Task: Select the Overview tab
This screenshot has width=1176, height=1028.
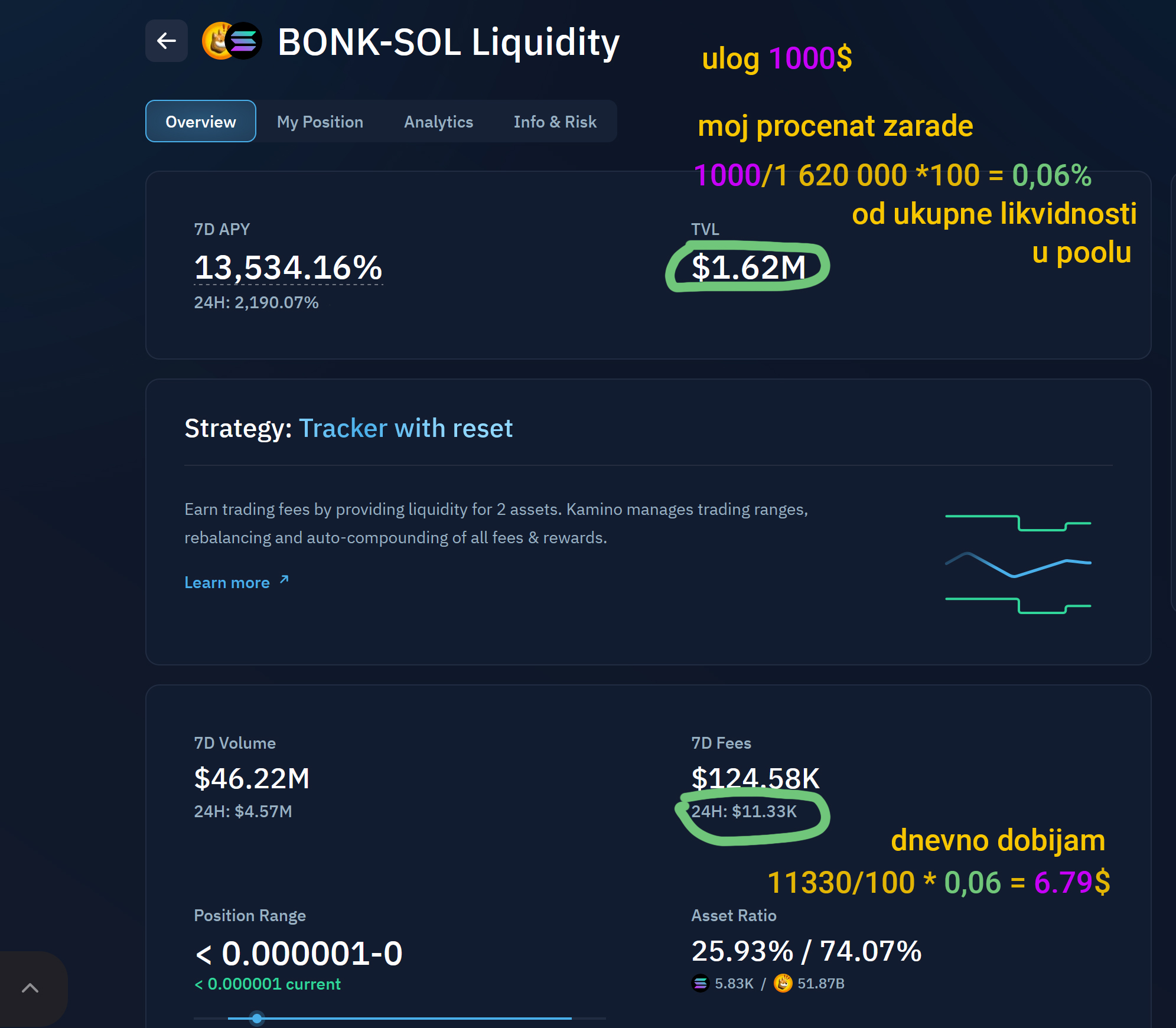Action: coord(200,122)
